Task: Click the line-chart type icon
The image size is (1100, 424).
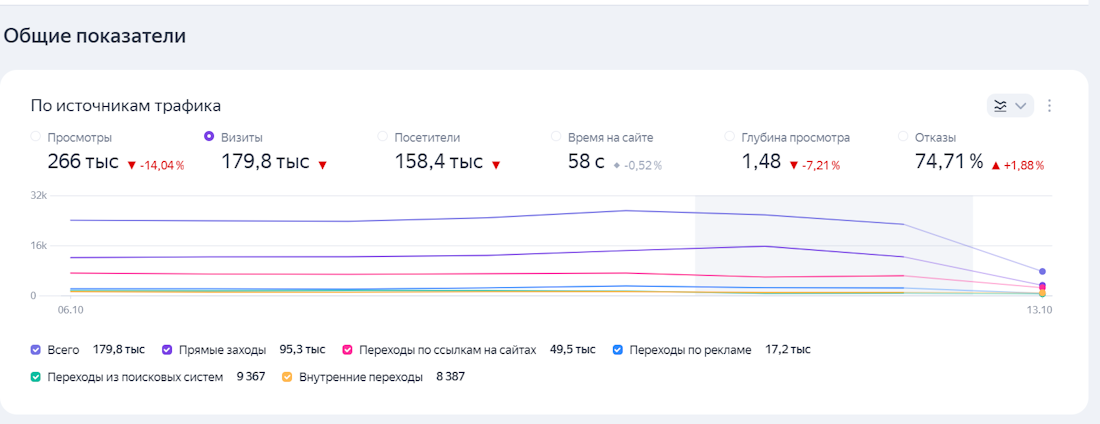Action: (1000, 105)
